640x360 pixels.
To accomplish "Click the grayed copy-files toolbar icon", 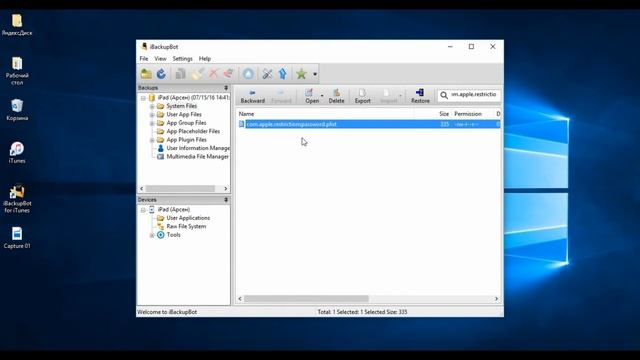I will 180,74.
